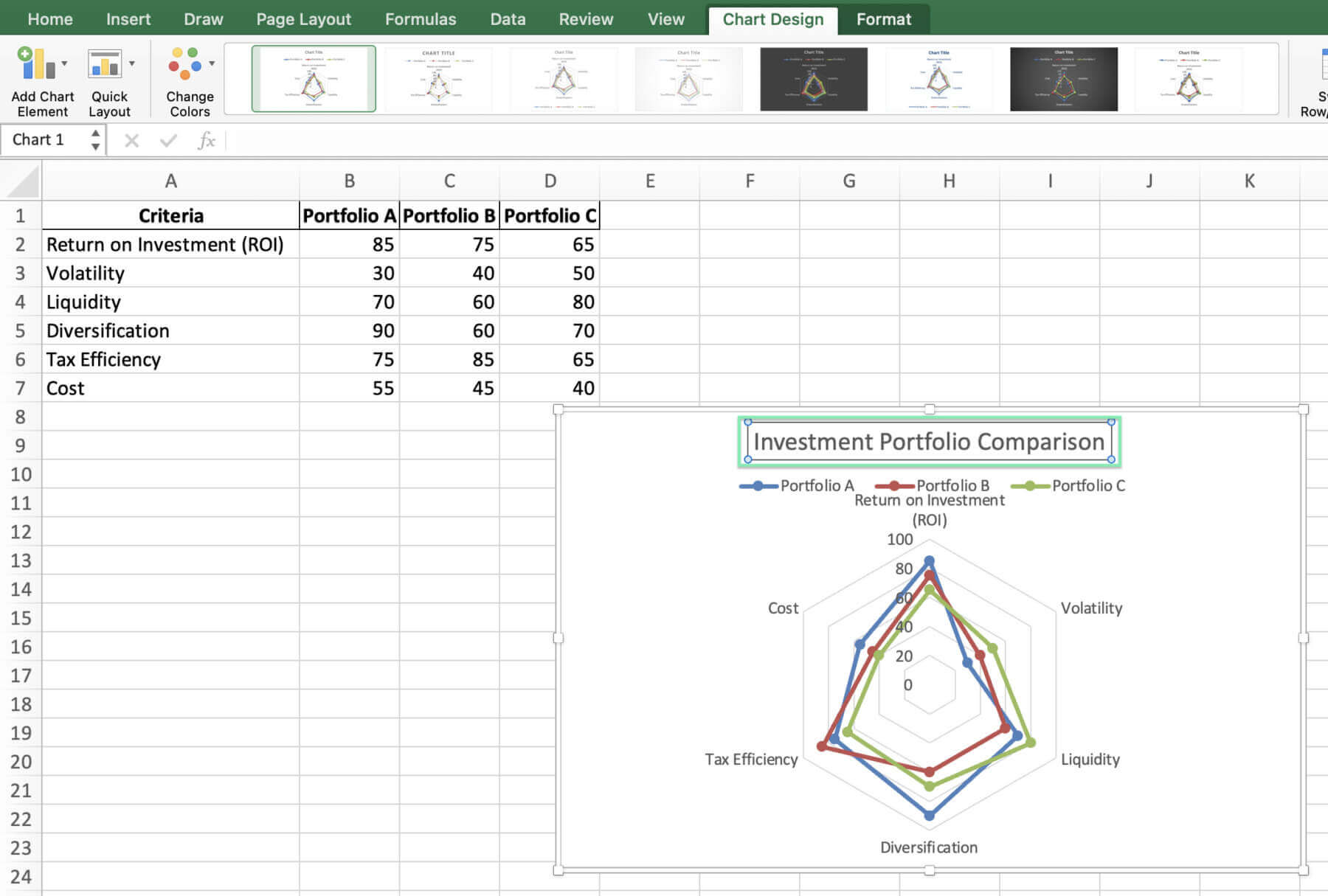Click the Portfolio C header cell
This screenshot has height=896, width=1328.
550,215
